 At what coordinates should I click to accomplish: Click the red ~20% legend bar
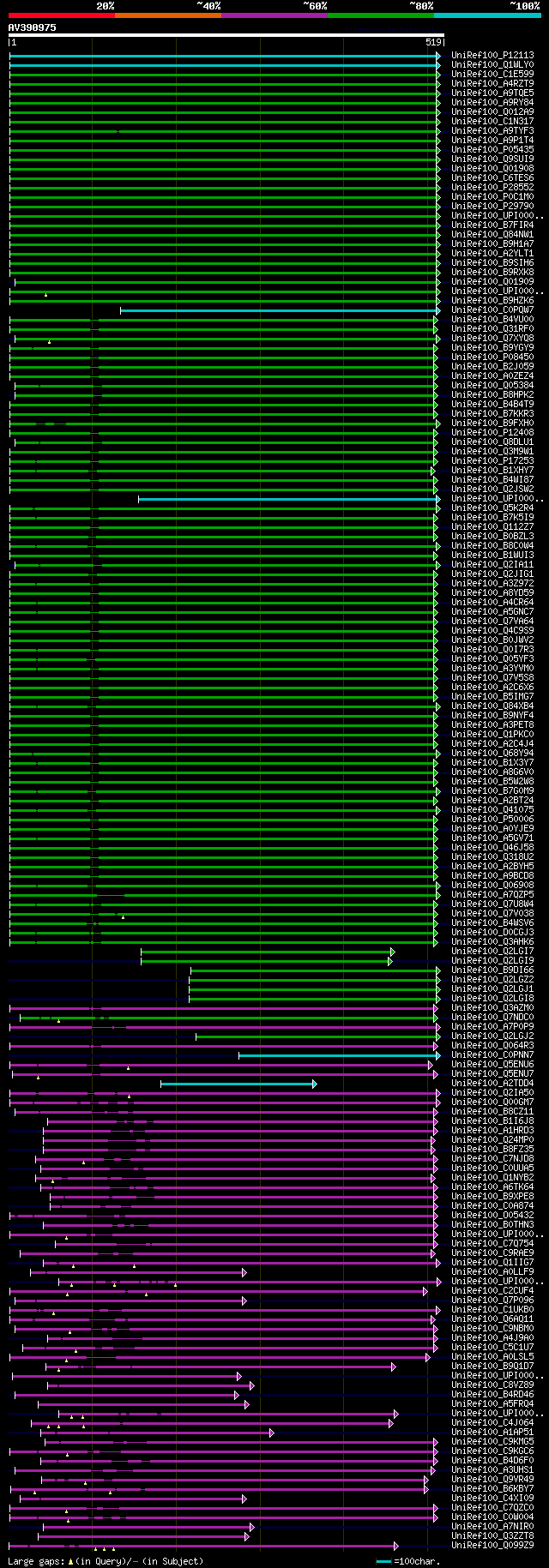[62, 15]
